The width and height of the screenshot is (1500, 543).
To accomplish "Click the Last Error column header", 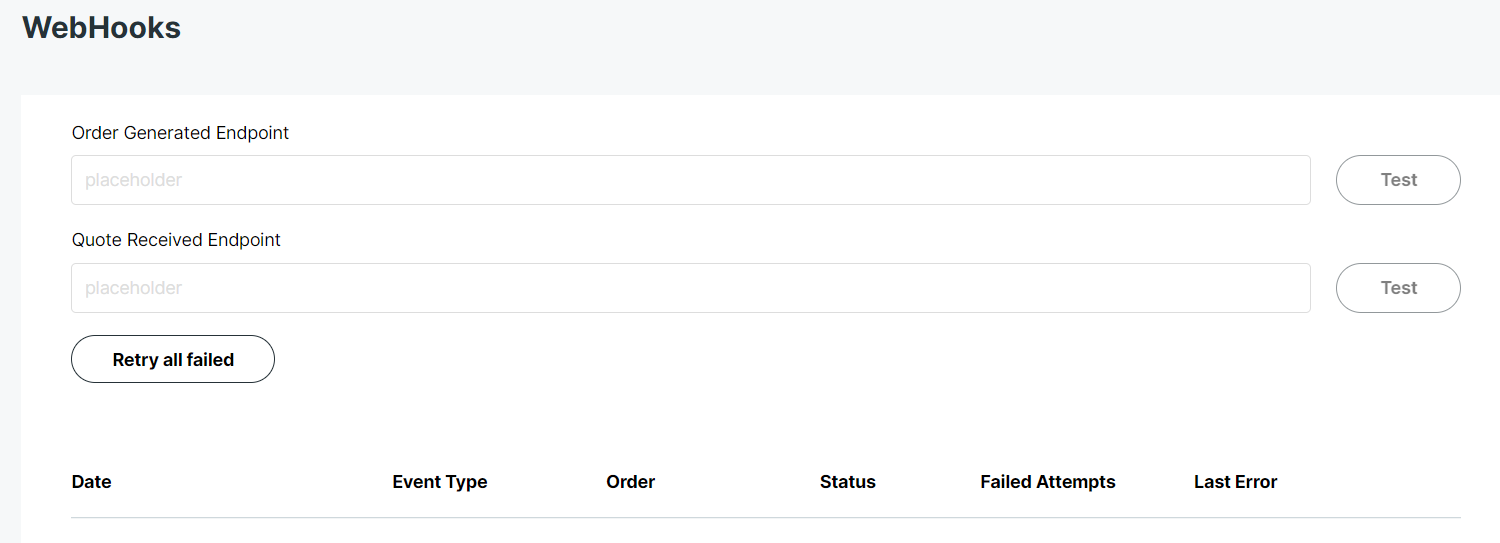I will pyautogui.click(x=1235, y=482).
